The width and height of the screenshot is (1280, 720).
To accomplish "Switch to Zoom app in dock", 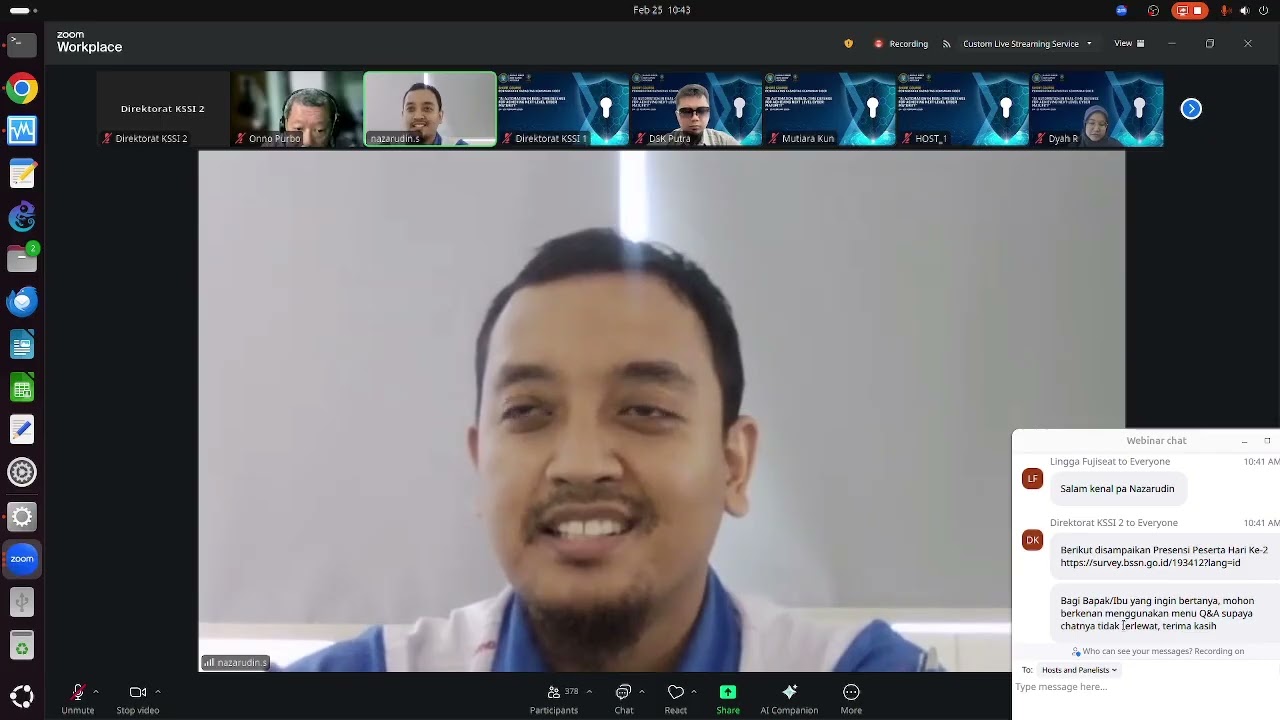I will (22, 559).
